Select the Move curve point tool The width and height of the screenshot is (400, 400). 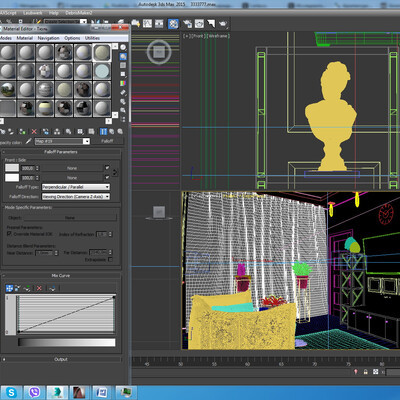click(9, 288)
